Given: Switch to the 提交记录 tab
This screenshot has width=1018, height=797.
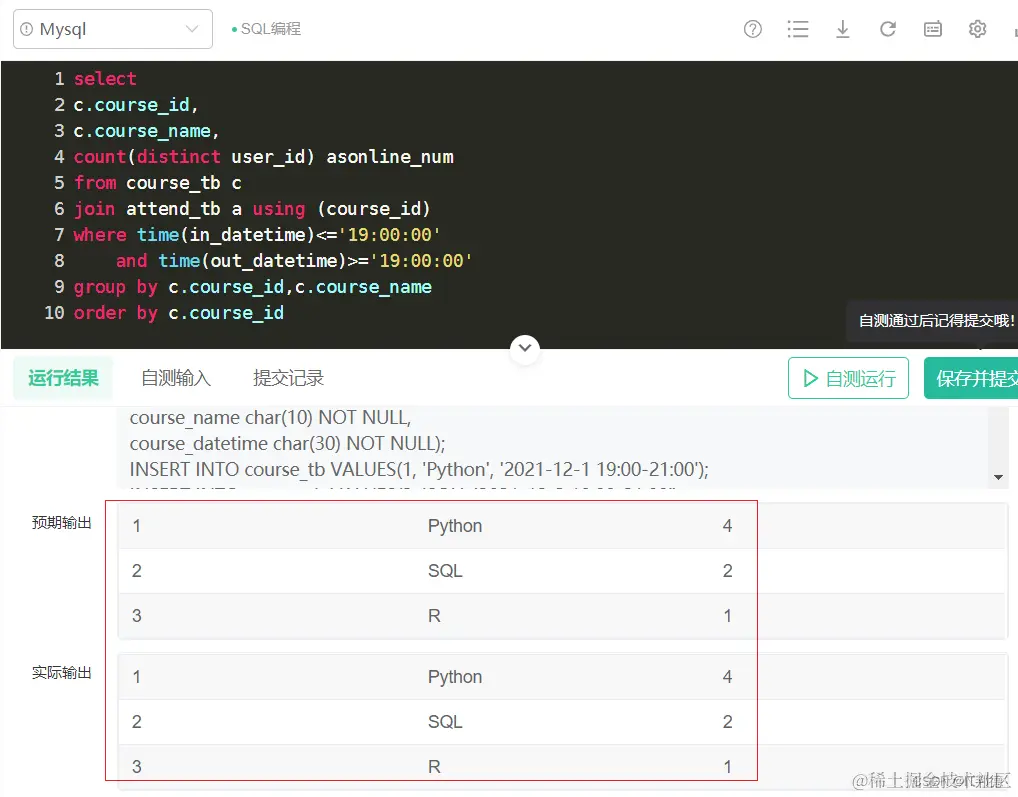Looking at the screenshot, I should click(288, 378).
